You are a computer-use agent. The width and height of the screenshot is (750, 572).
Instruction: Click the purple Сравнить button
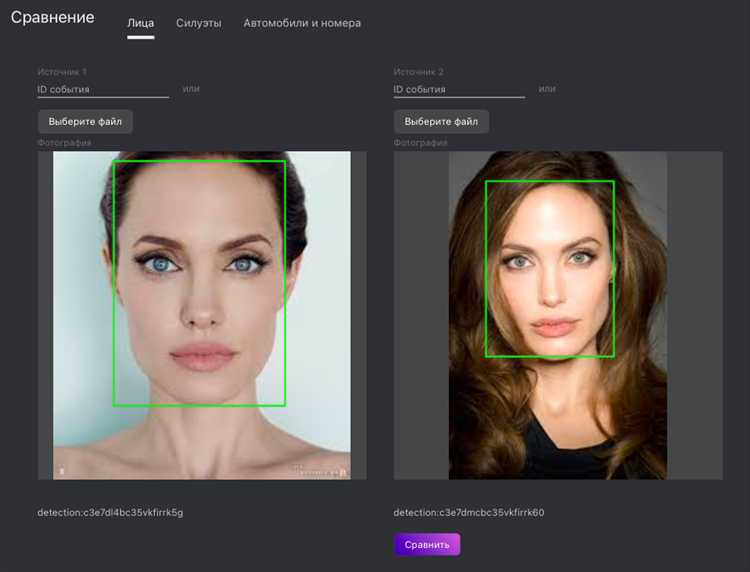(x=427, y=544)
